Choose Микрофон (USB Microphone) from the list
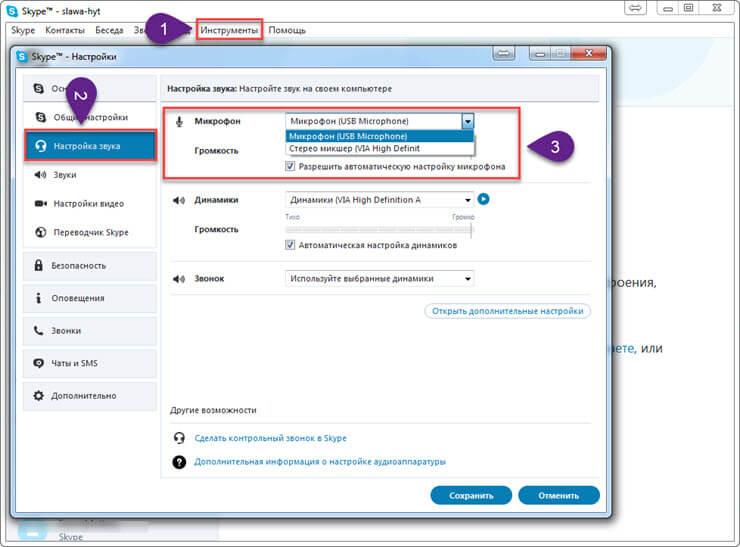740x547 pixels. pos(379,136)
